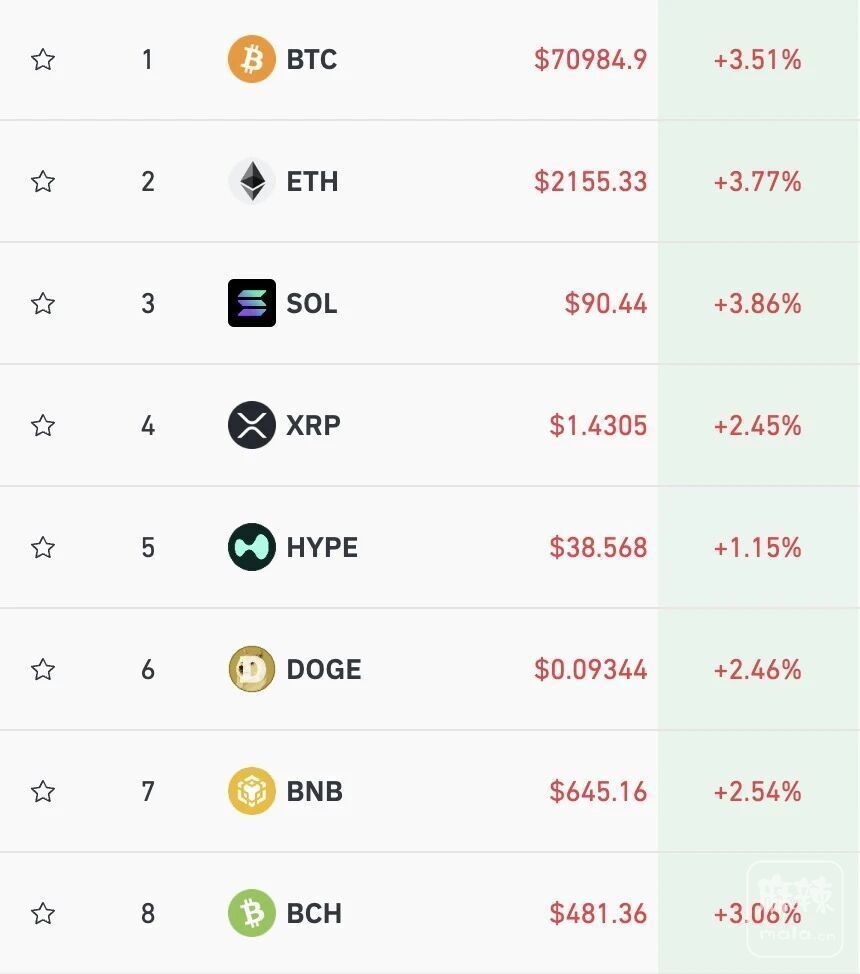The image size is (860, 974).
Task: Click the Solana SOL coin icon
Action: [x=251, y=303]
